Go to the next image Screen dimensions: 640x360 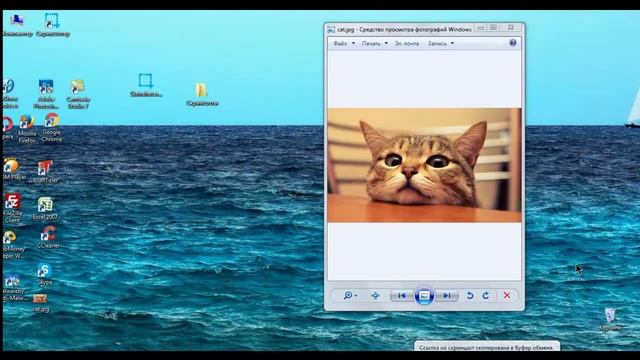point(447,295)
